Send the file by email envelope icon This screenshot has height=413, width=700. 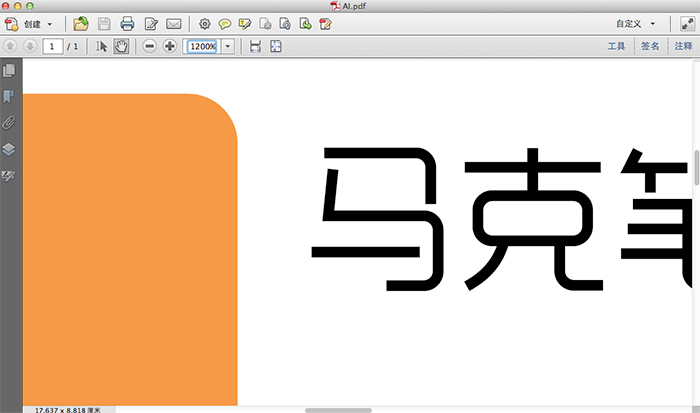[174, 24]
